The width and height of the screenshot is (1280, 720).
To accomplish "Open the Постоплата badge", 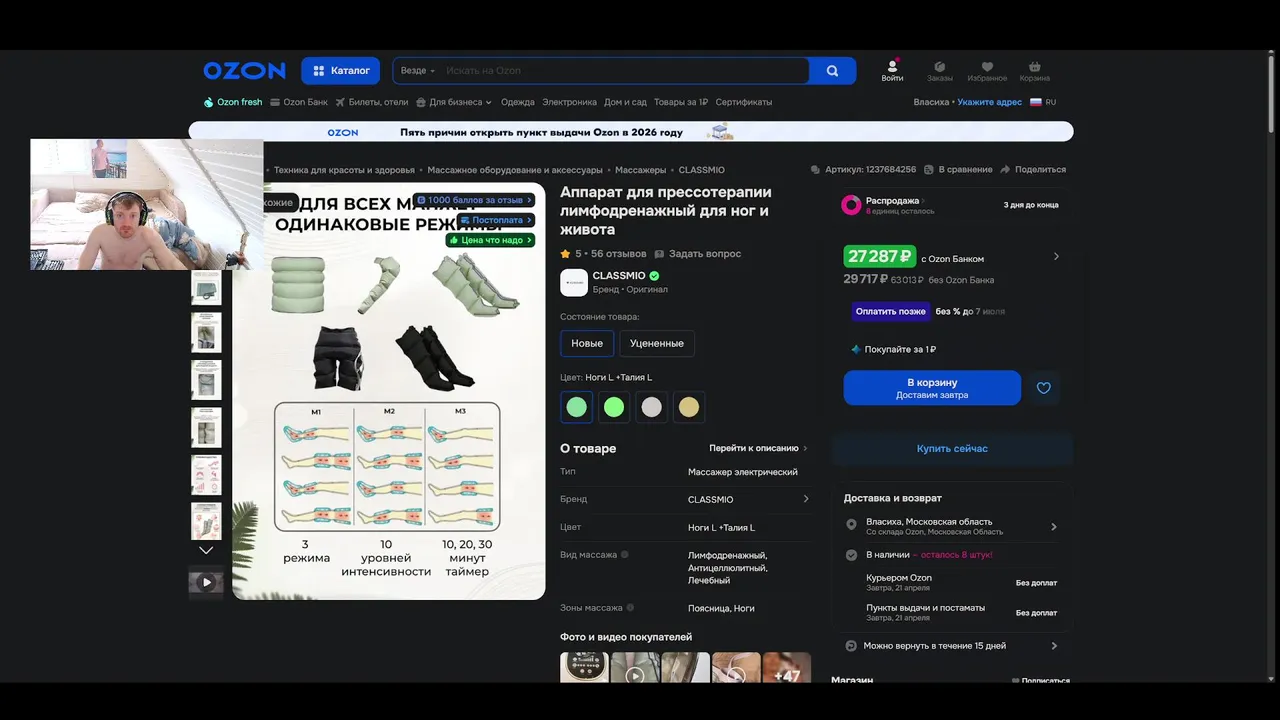I will point(496,220).
